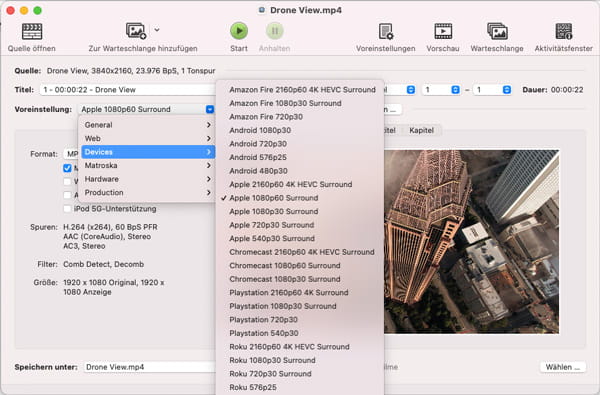Toggle the checked checkbox under Format
The width and height of the screenshot is (600, 395).
click(67, 168)
